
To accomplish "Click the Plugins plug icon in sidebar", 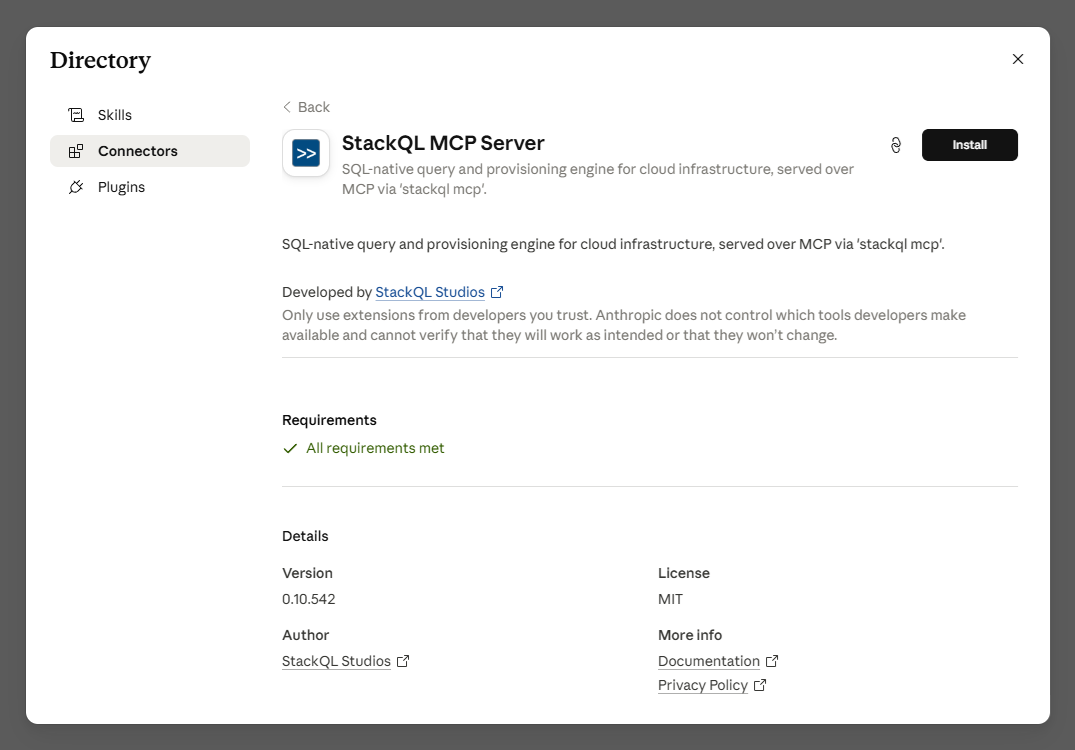I will coord(76,187).
